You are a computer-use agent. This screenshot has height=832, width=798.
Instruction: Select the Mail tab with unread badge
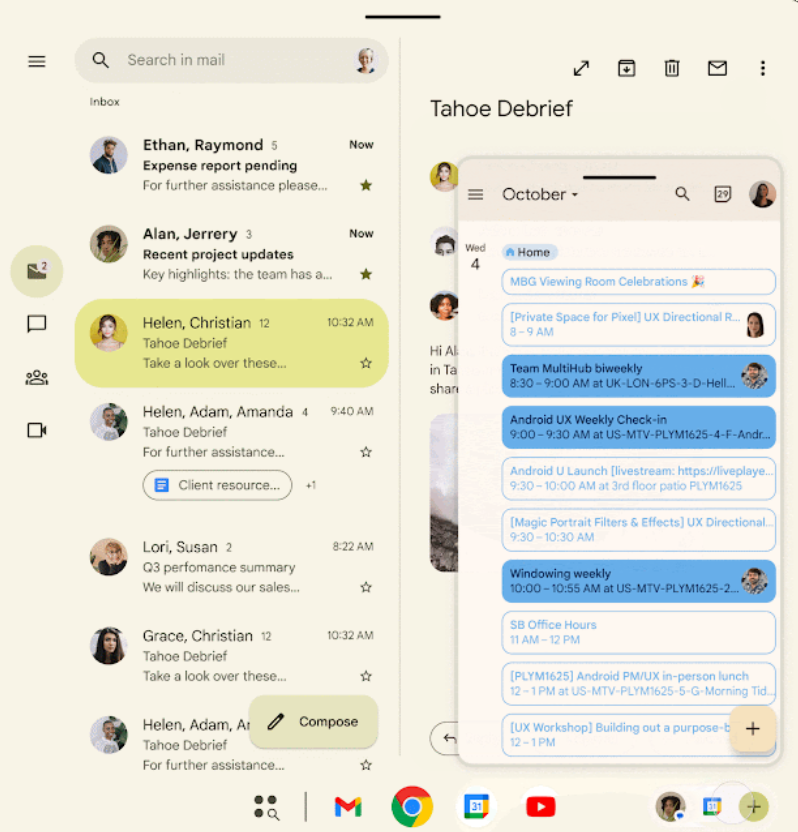click(37, 271)
